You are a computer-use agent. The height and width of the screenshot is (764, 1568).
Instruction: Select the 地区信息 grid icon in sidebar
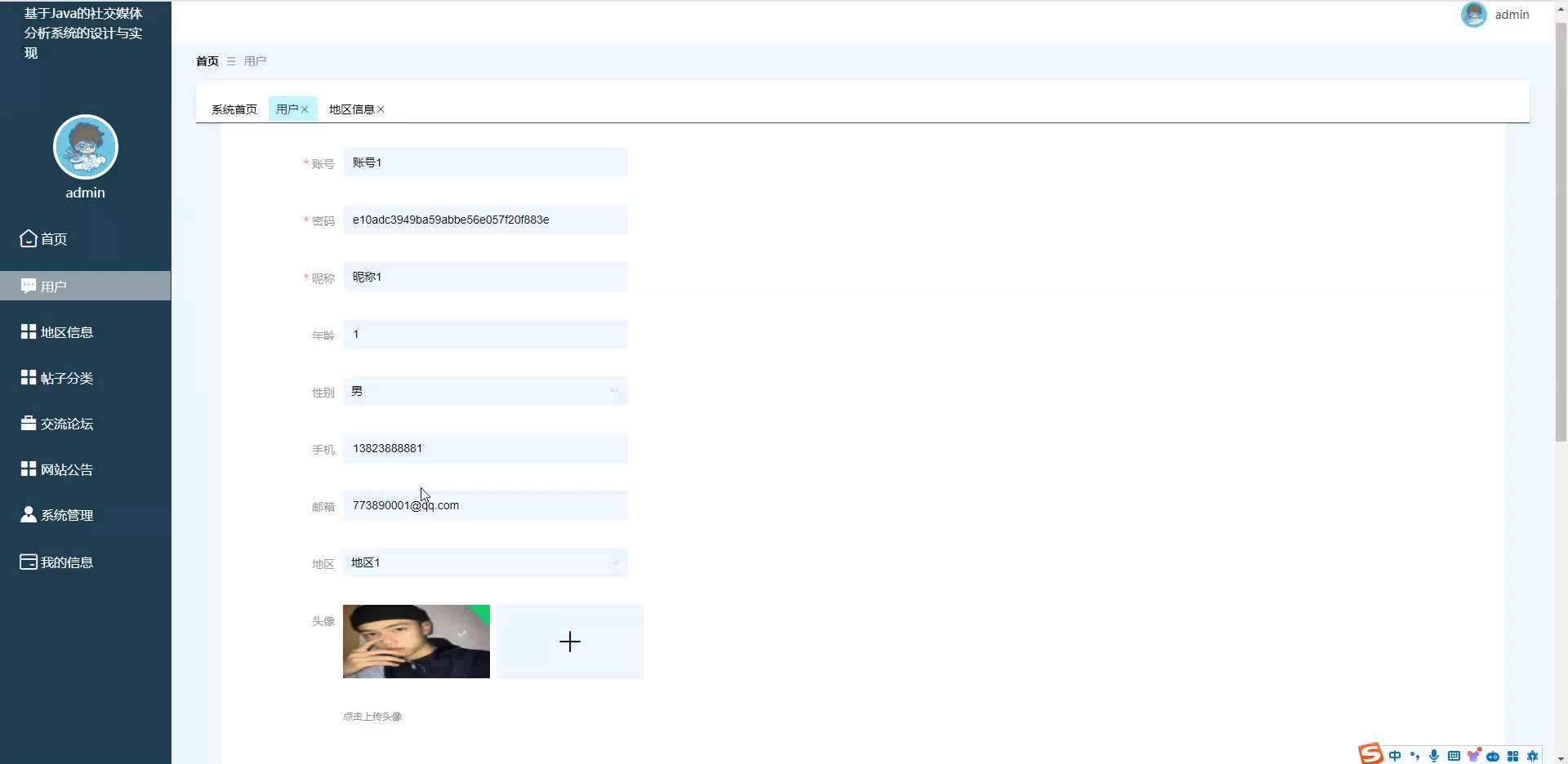coord(29,331)
